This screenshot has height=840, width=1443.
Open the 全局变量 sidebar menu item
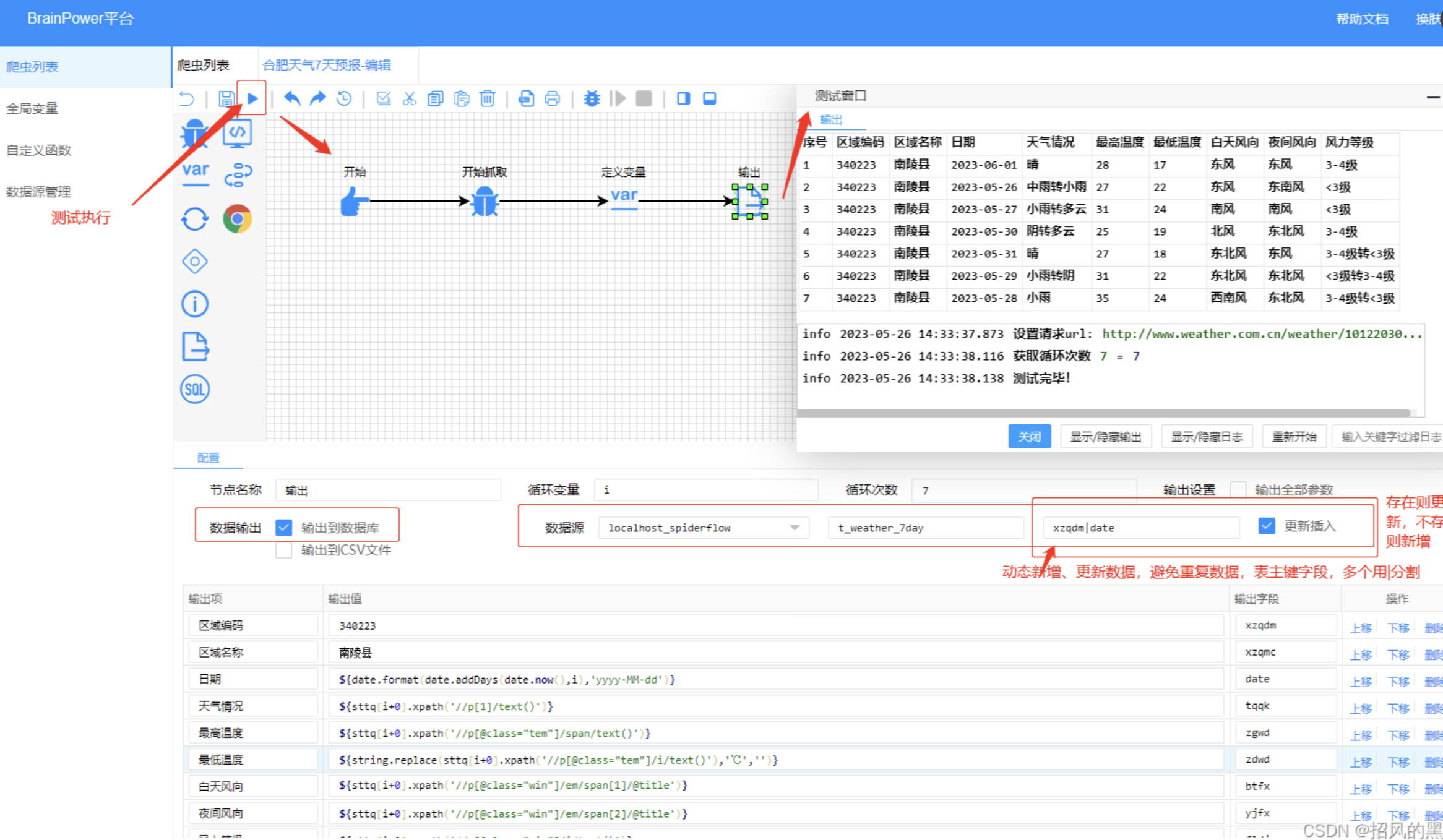click(32, 109)
